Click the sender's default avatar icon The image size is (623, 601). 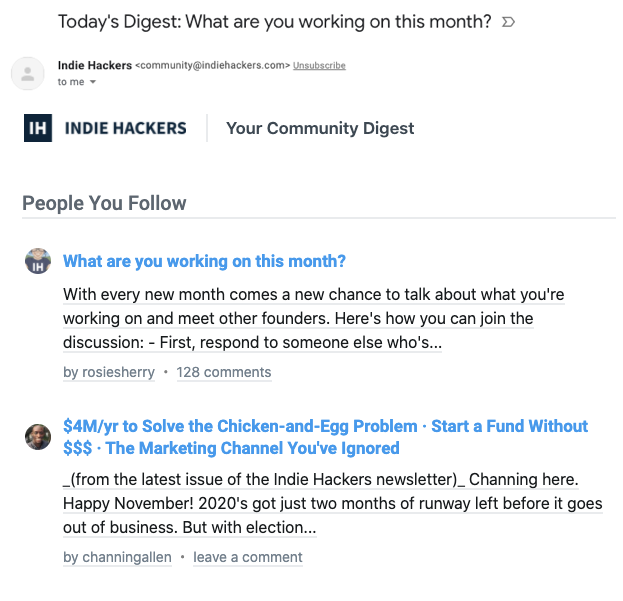coord(27,74)
